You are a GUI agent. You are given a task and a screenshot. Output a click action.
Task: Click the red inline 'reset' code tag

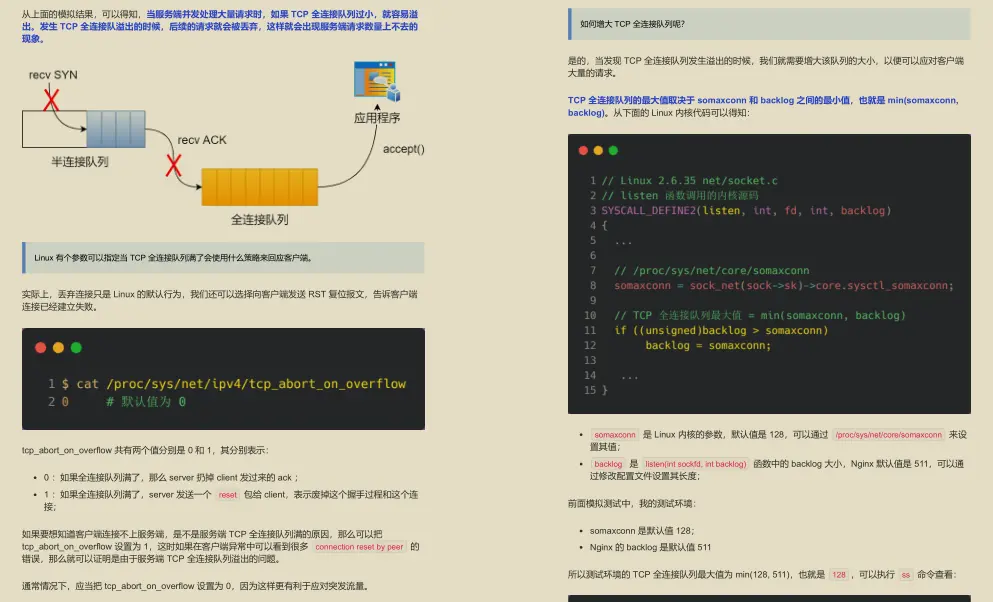point(227,495)
